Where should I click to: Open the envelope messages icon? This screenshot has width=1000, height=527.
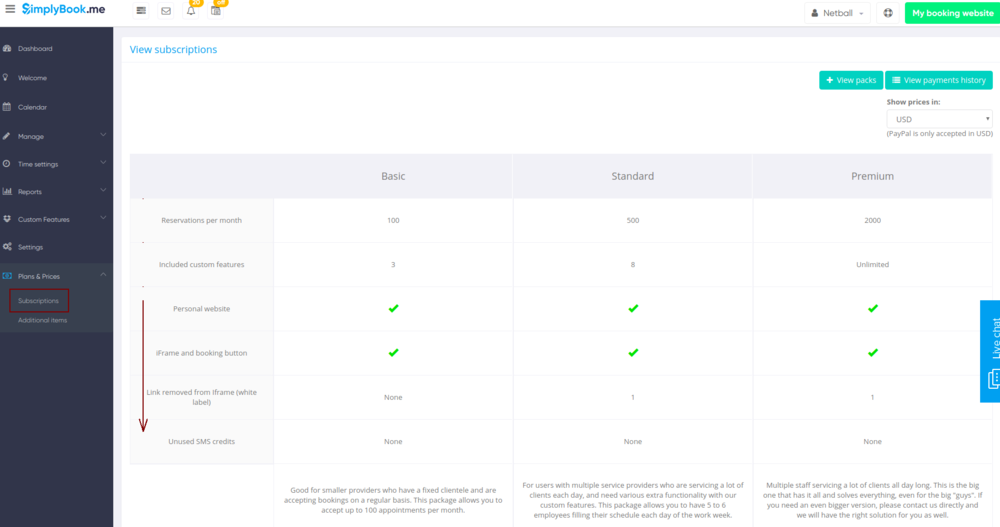(166, 12)
